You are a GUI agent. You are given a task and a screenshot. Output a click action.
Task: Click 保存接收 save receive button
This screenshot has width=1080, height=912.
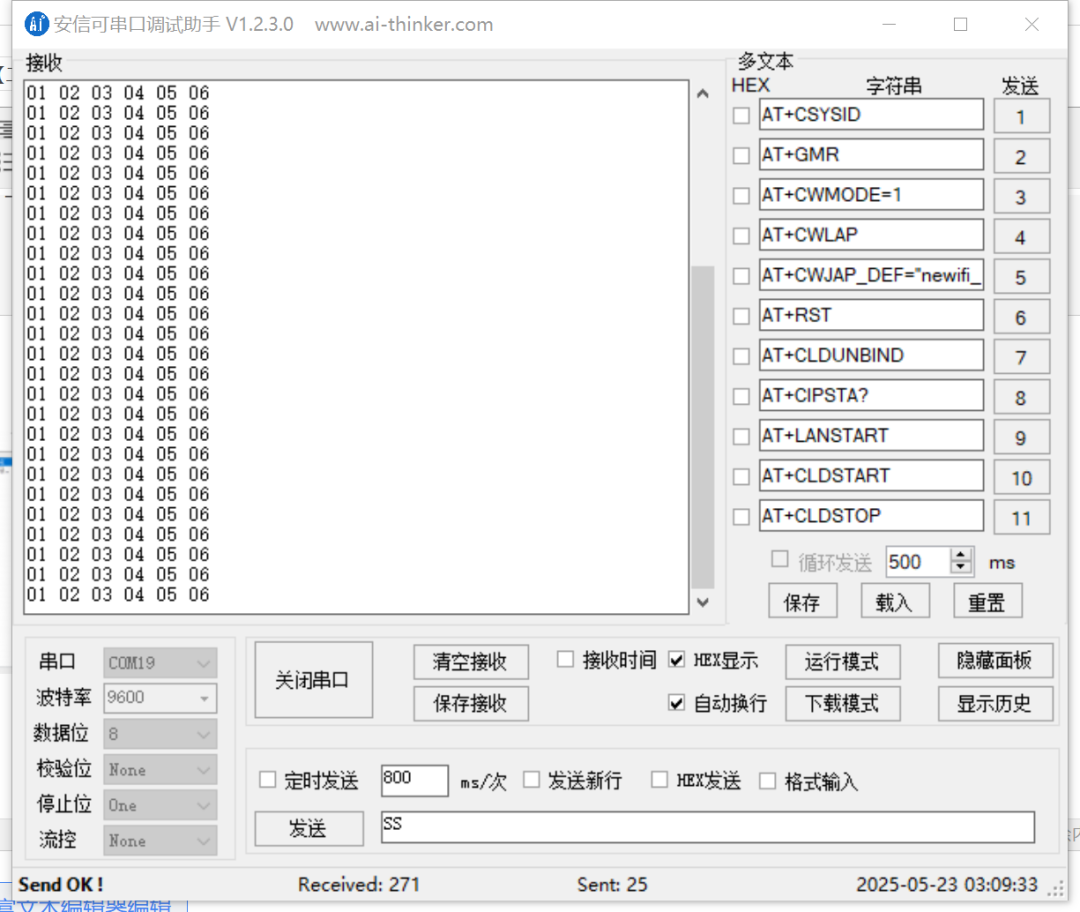[x=471, y=703]
